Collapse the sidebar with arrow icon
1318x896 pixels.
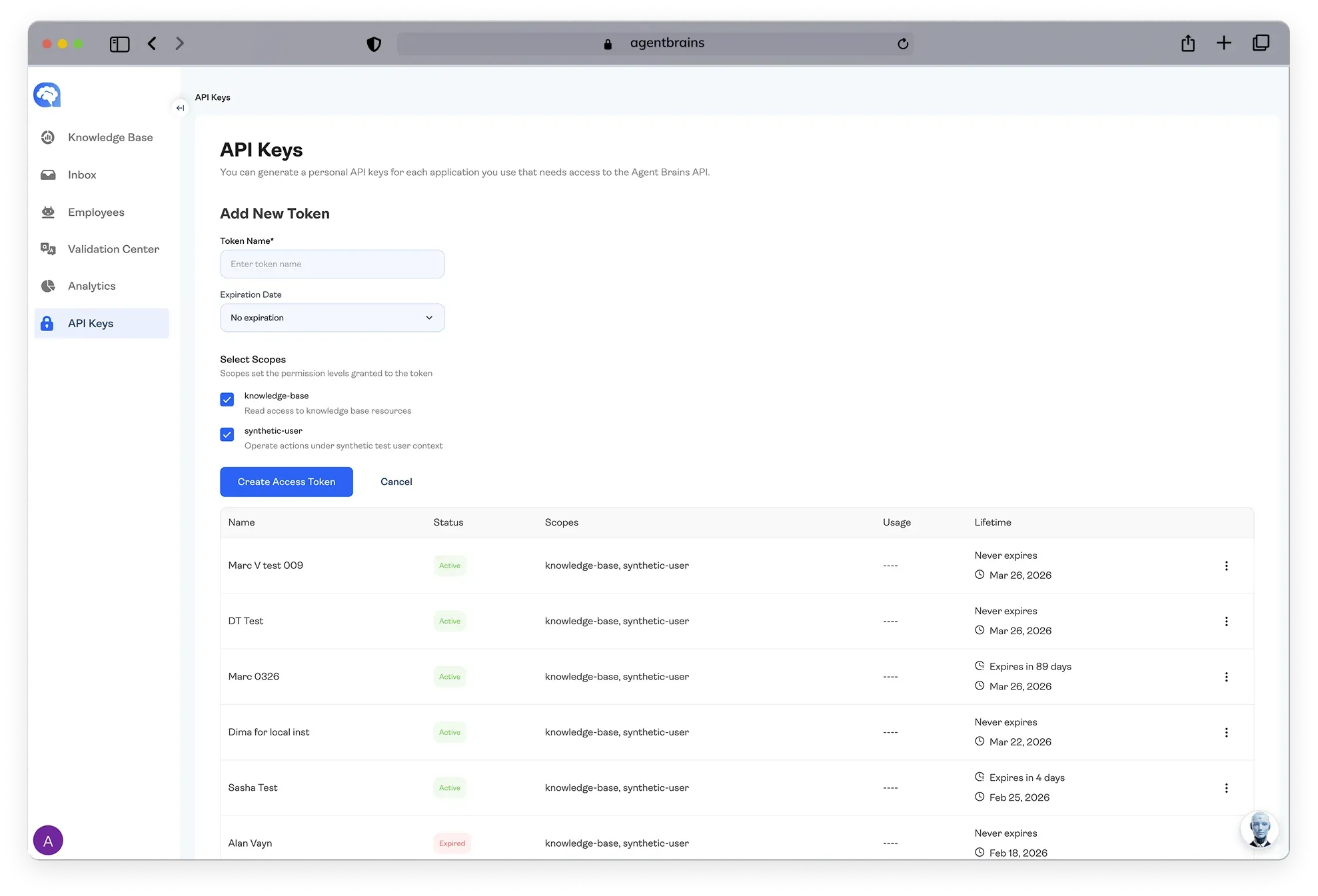click(x=180, y=108)
